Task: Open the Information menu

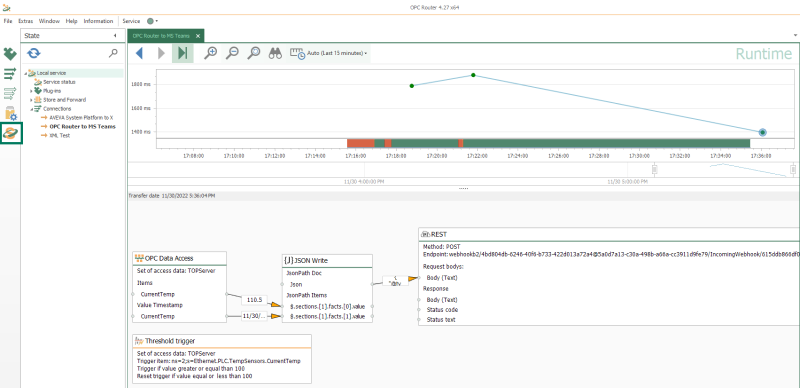Action: point(98,21)
